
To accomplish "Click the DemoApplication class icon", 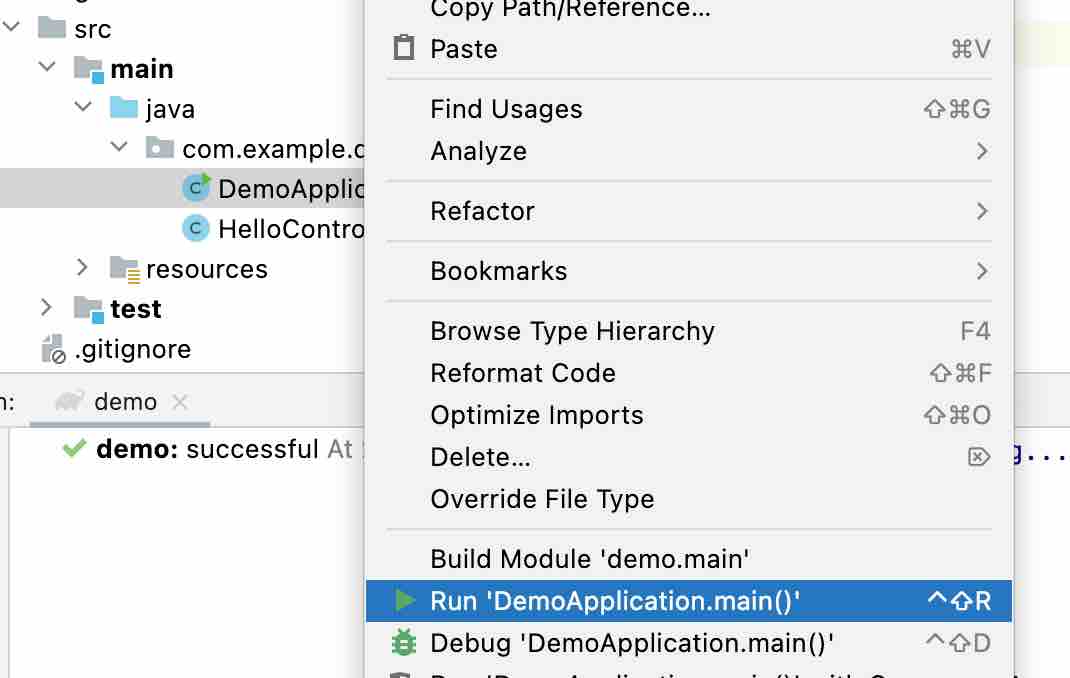I will 196,188.
